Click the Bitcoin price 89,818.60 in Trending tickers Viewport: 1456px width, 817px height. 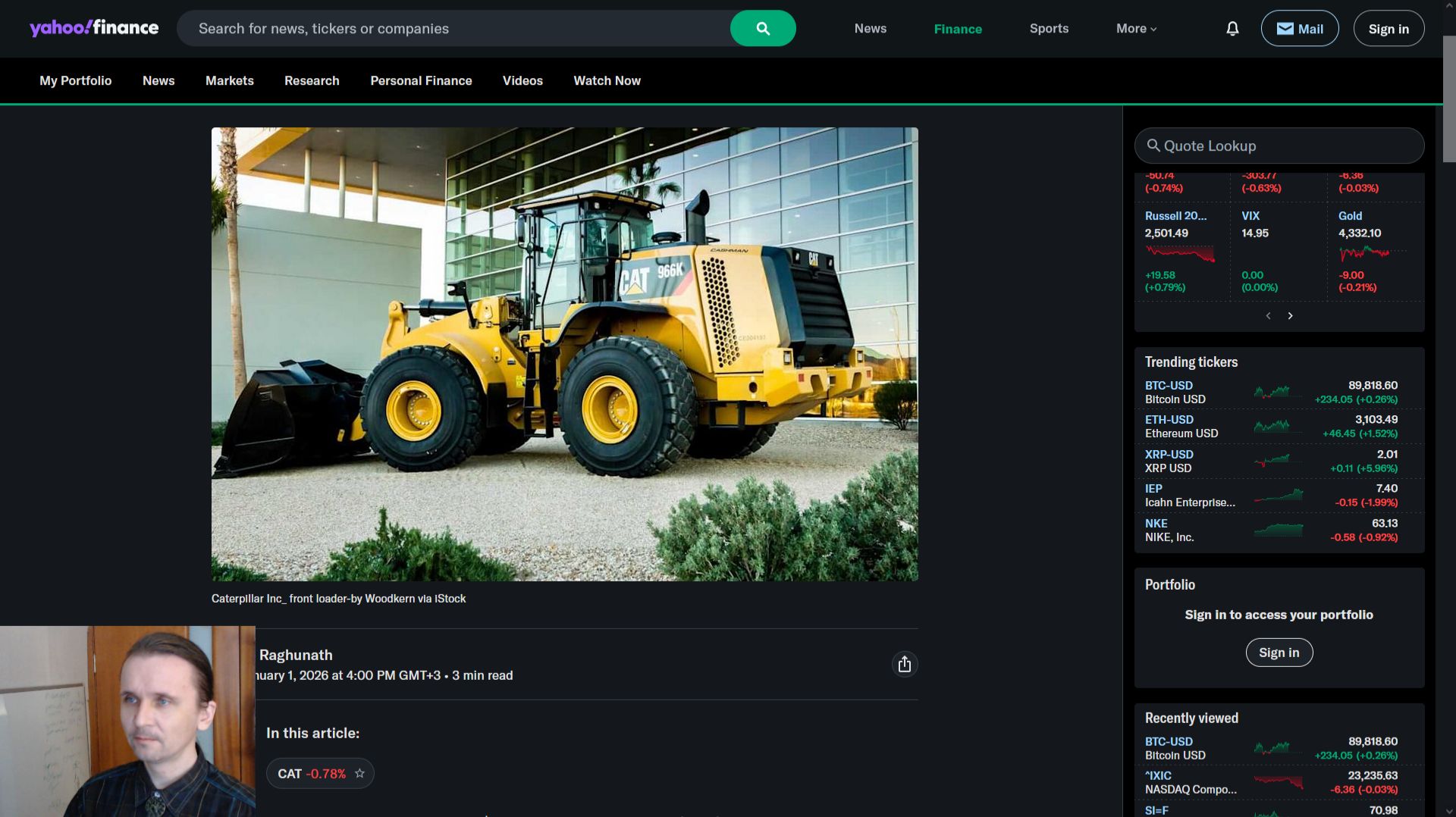coord(1373,386)
